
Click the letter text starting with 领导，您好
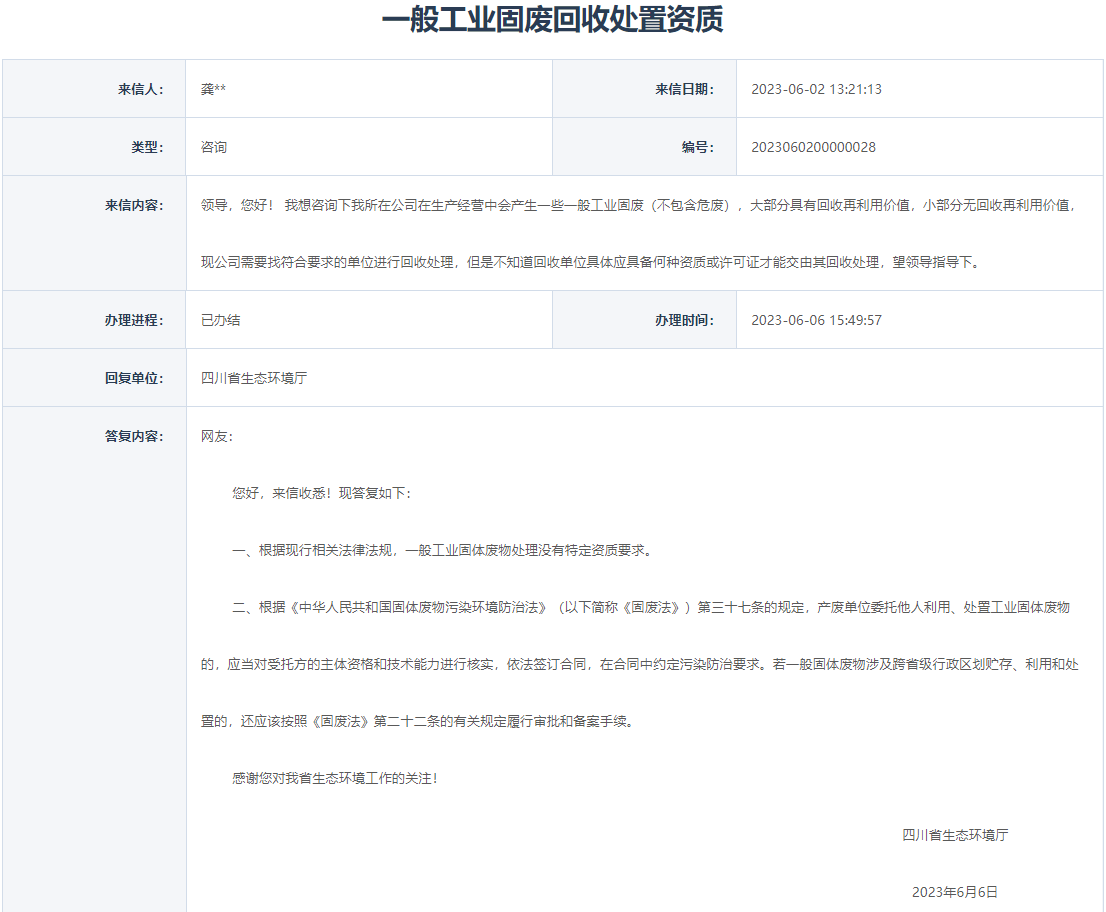tap(638, 205)
